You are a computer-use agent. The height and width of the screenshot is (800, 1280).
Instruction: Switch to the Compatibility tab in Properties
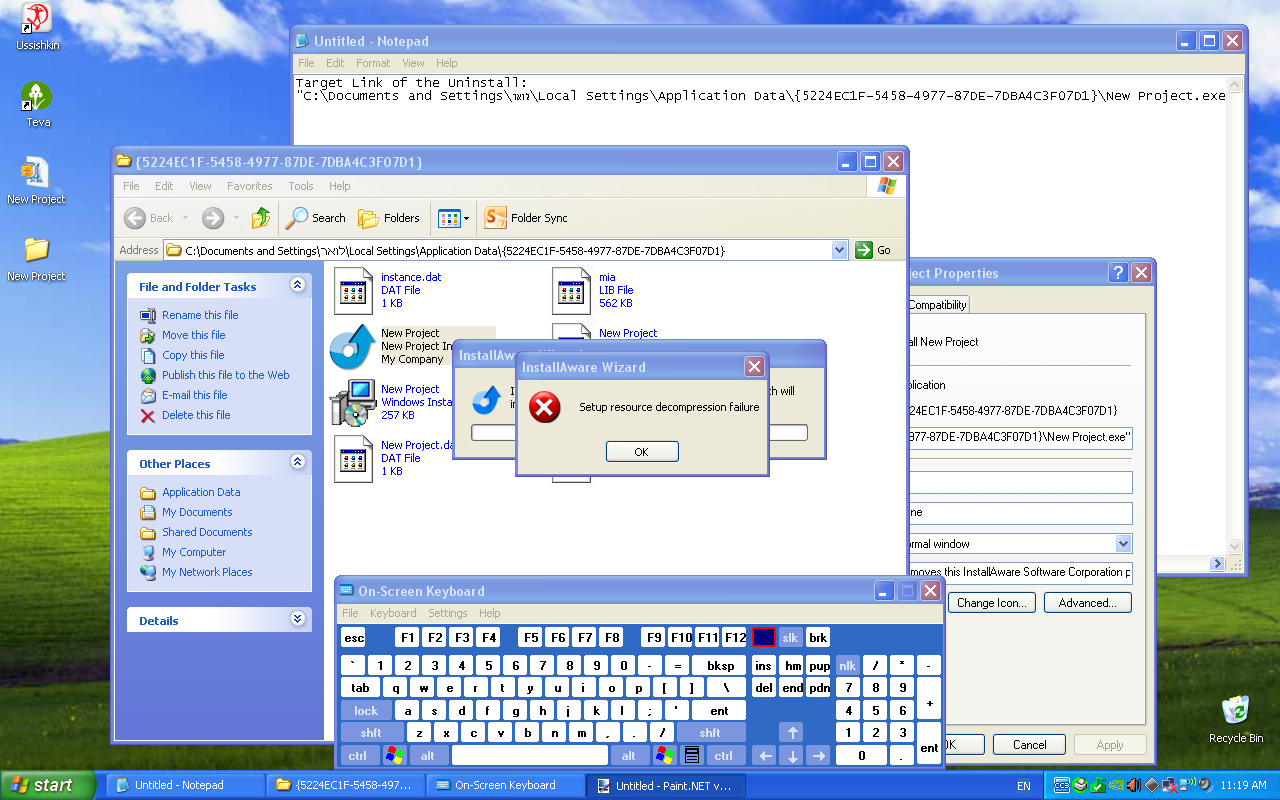[x=937, y=305]
